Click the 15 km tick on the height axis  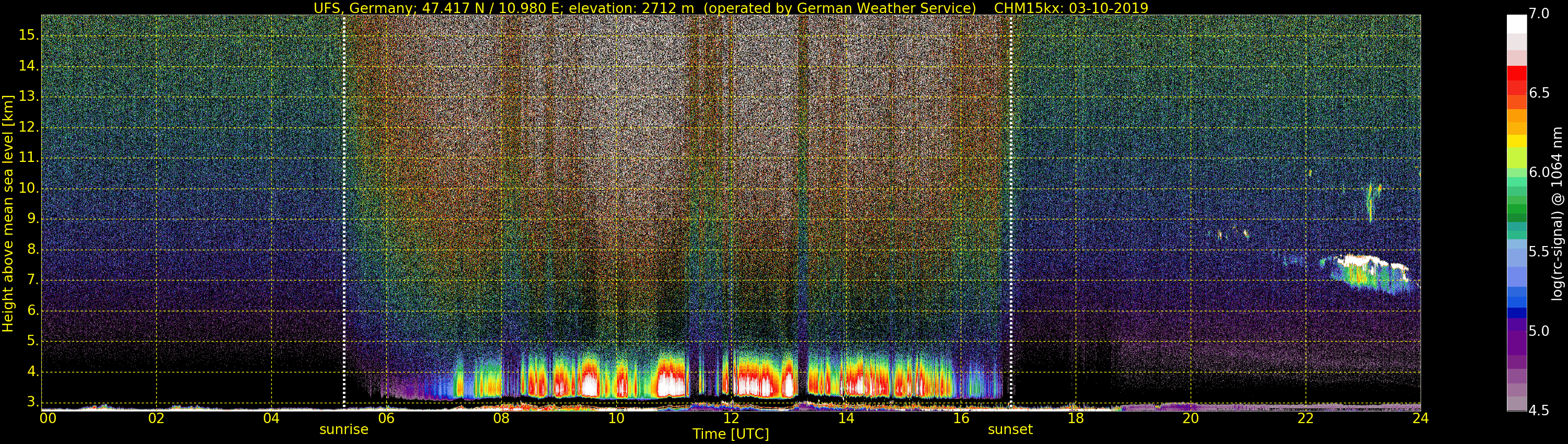(28, 36)
